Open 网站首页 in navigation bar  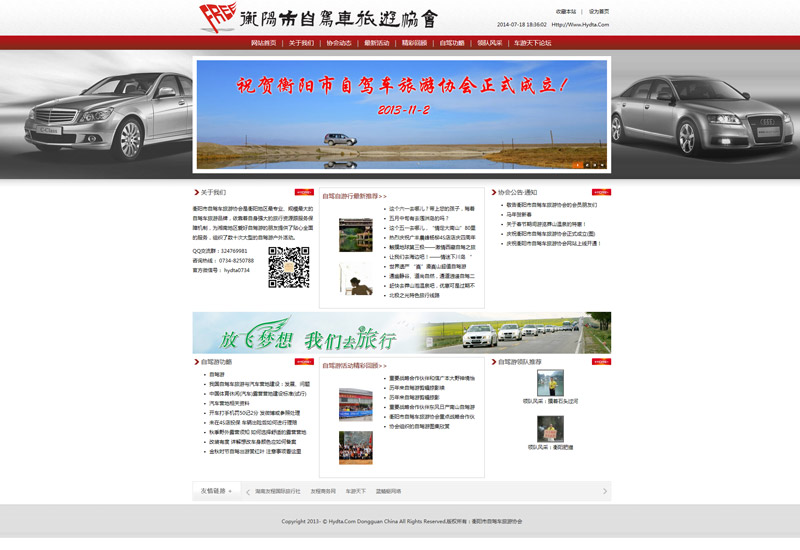pyautogui.click(x=264, y=43)
